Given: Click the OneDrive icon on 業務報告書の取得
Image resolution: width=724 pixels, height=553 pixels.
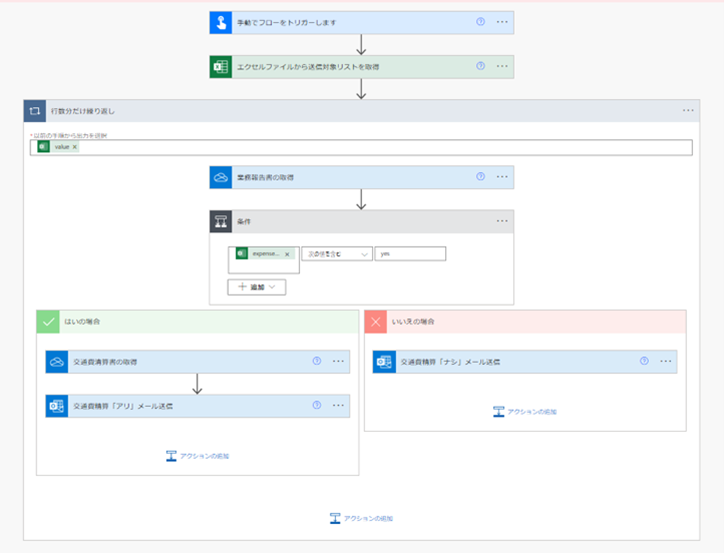Looking at the screenshot, I should click(x=221, y=177).
